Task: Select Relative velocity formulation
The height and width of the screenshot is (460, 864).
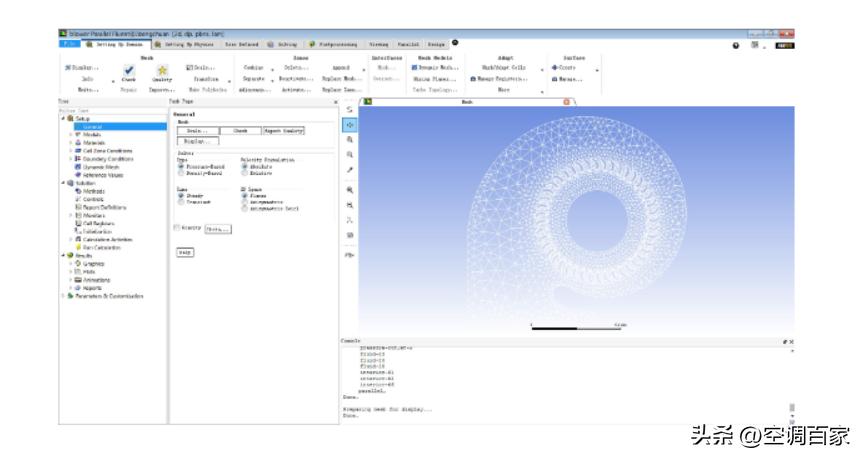Action: tap(245, 172)
